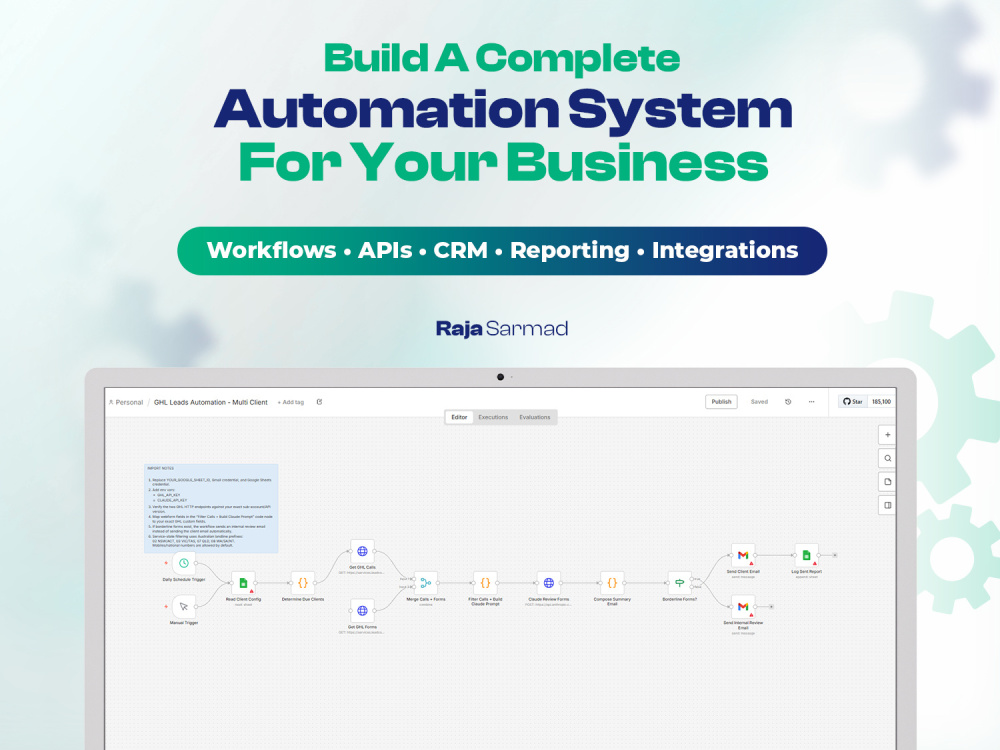1000x750 pixels.
Task: Select the Merge Calls + Forms node
Action: click(x=425, y=583)
